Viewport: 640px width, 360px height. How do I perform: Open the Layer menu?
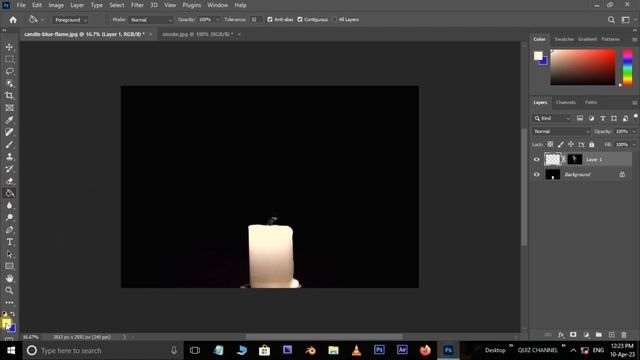(x=77, y=5)
